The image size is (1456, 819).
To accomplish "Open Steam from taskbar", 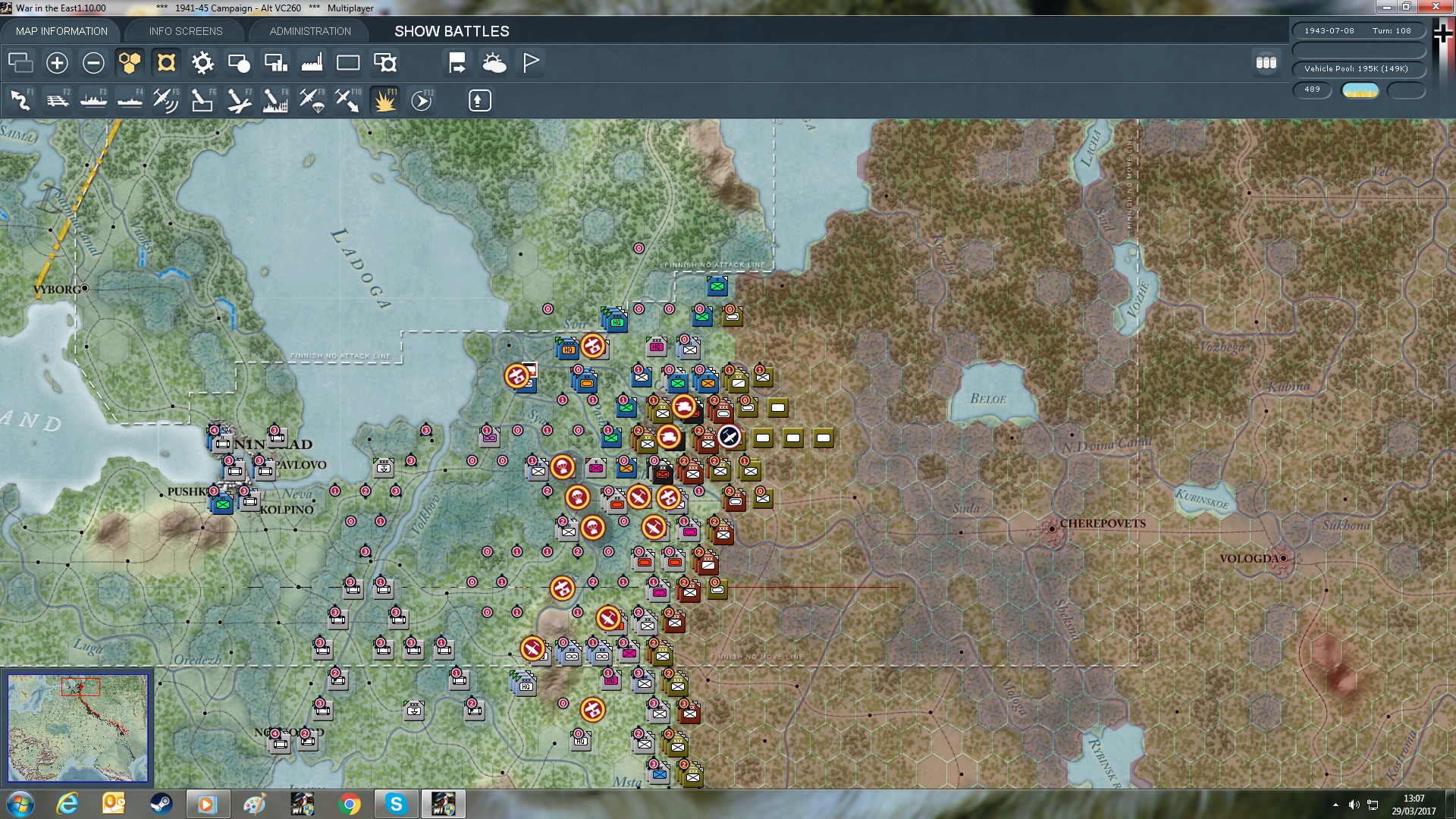I will click(161, 804).
